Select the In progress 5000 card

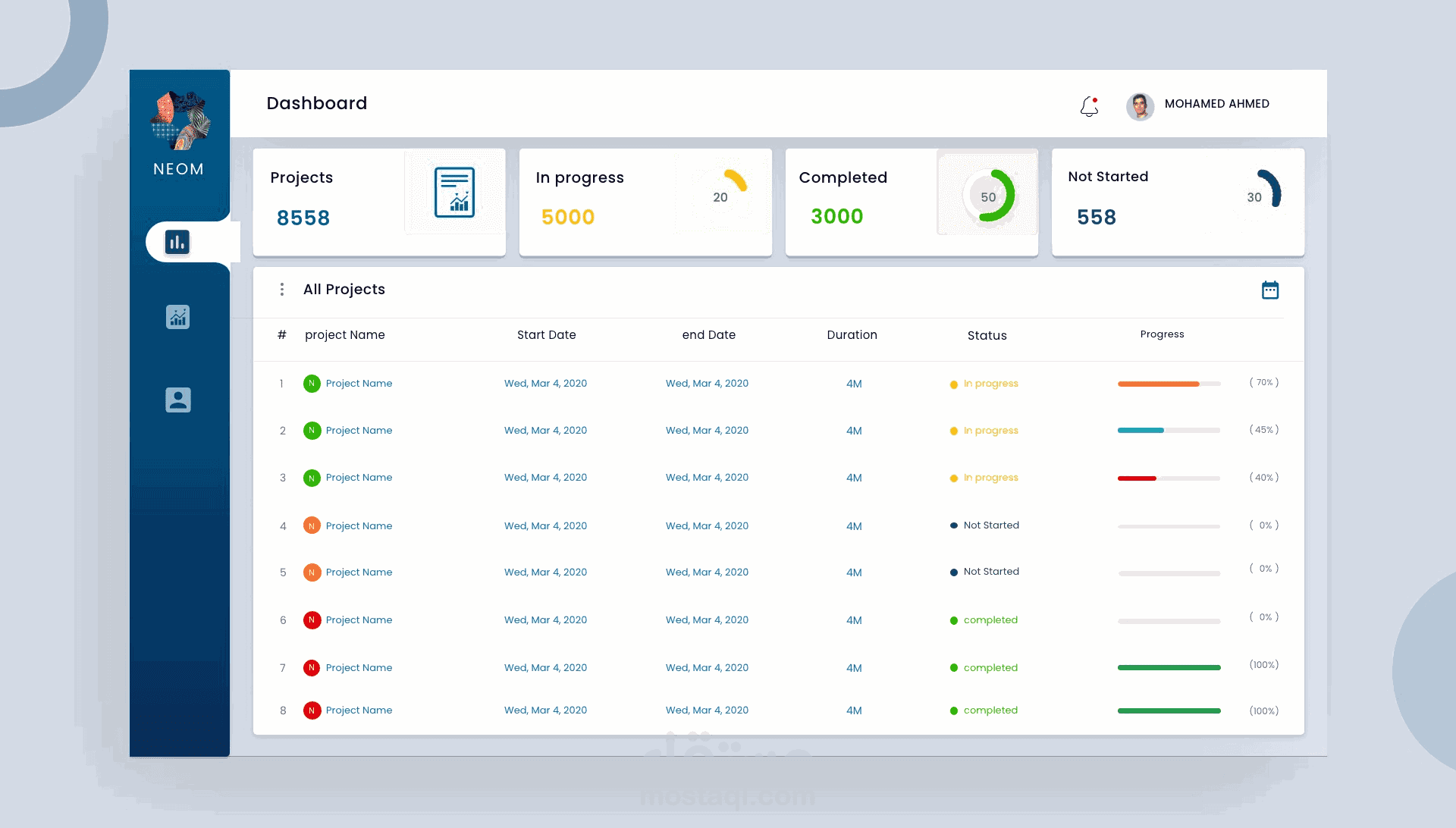(645, 202)
